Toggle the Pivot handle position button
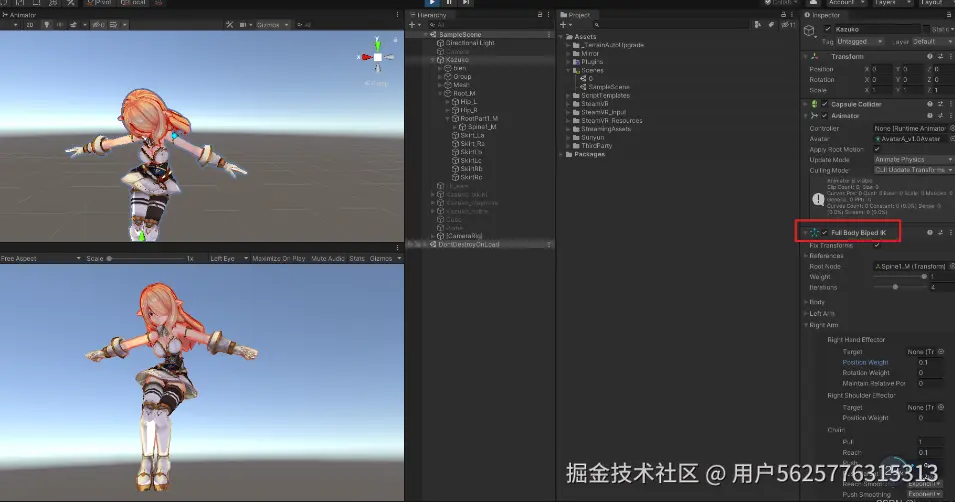Viewport: 955px width, 502px height. pos(99,2)
